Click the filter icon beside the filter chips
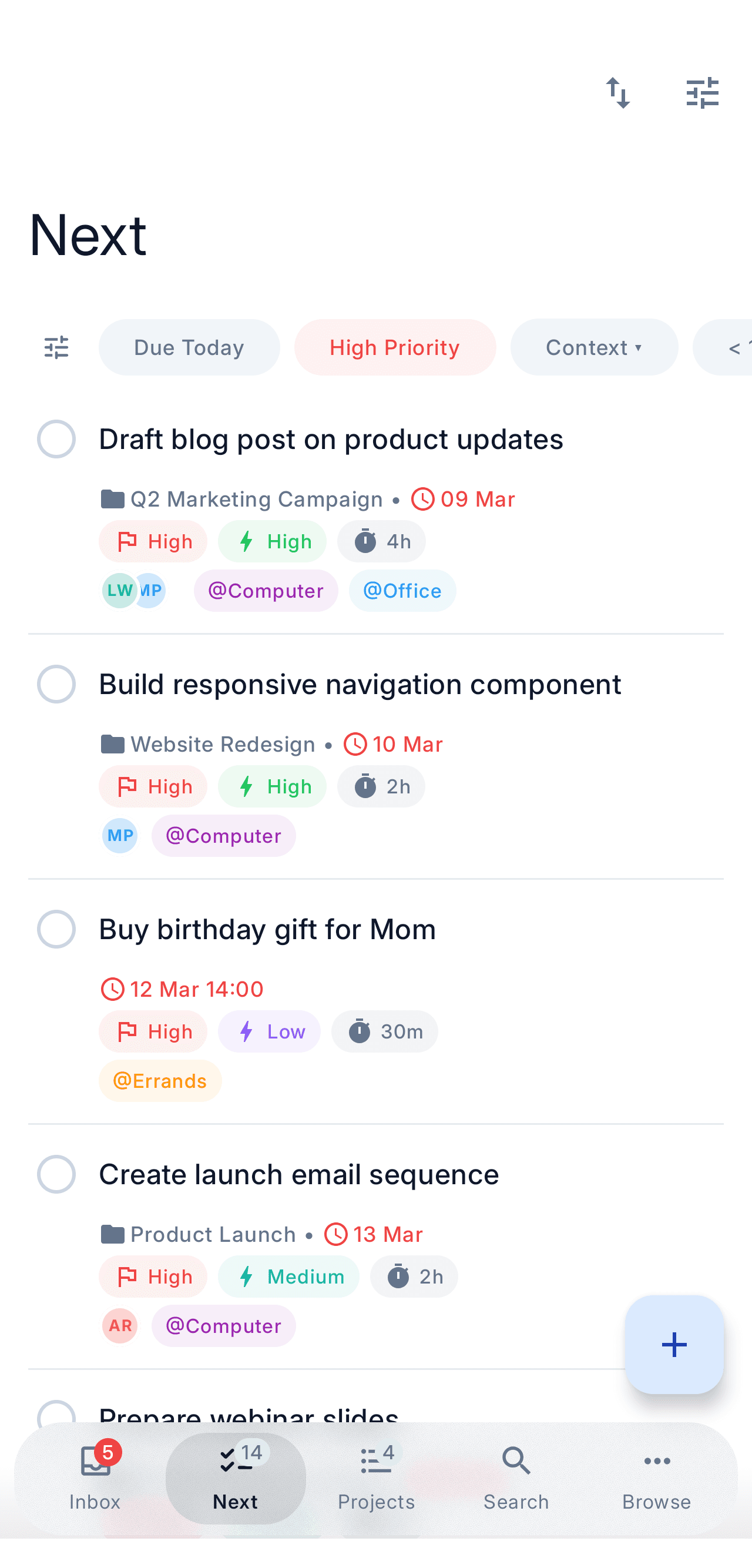 56,347
